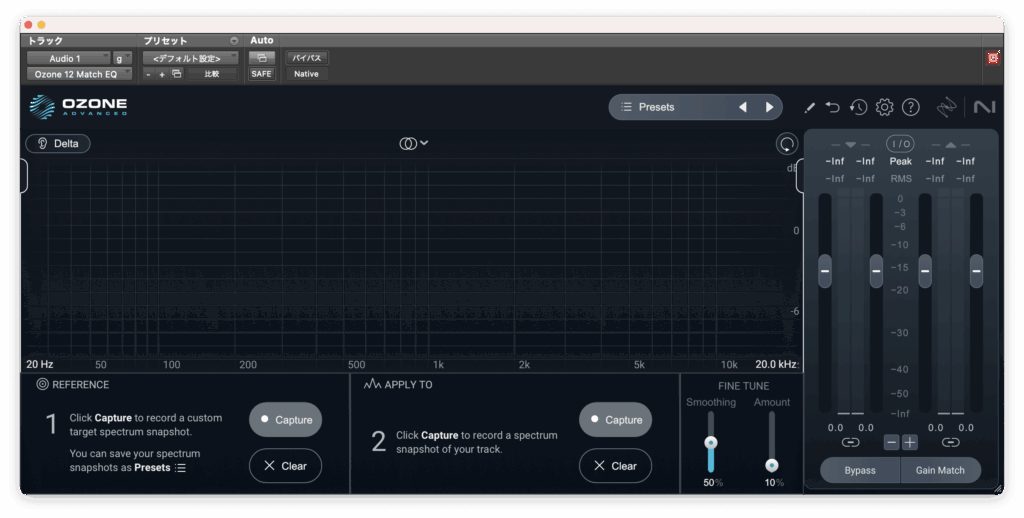1024x518 pixels.
Task: Click Capture in the Reference section
Action: [285, 420]
